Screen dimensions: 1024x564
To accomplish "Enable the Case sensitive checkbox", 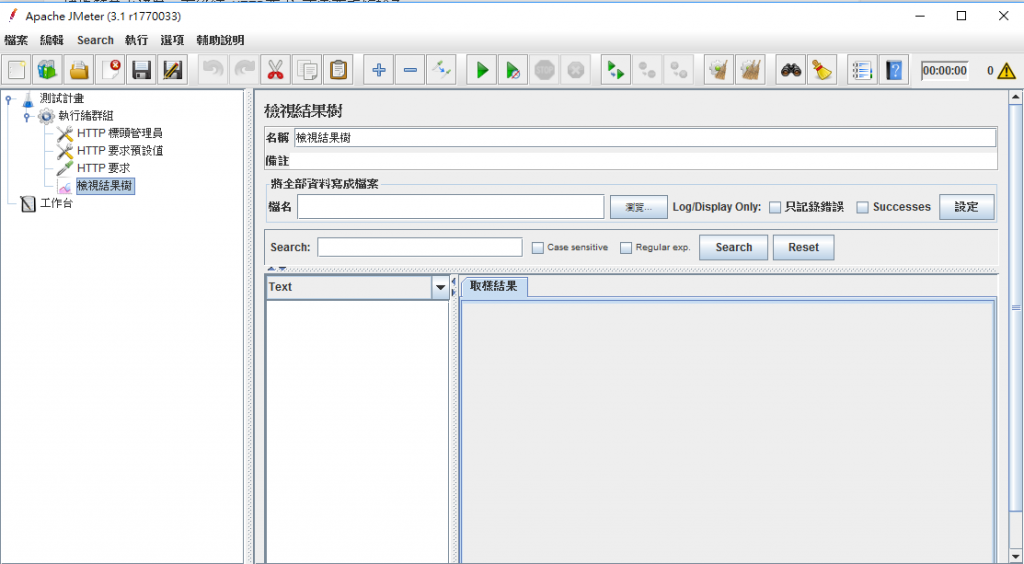I will click(x=537, y=248).
